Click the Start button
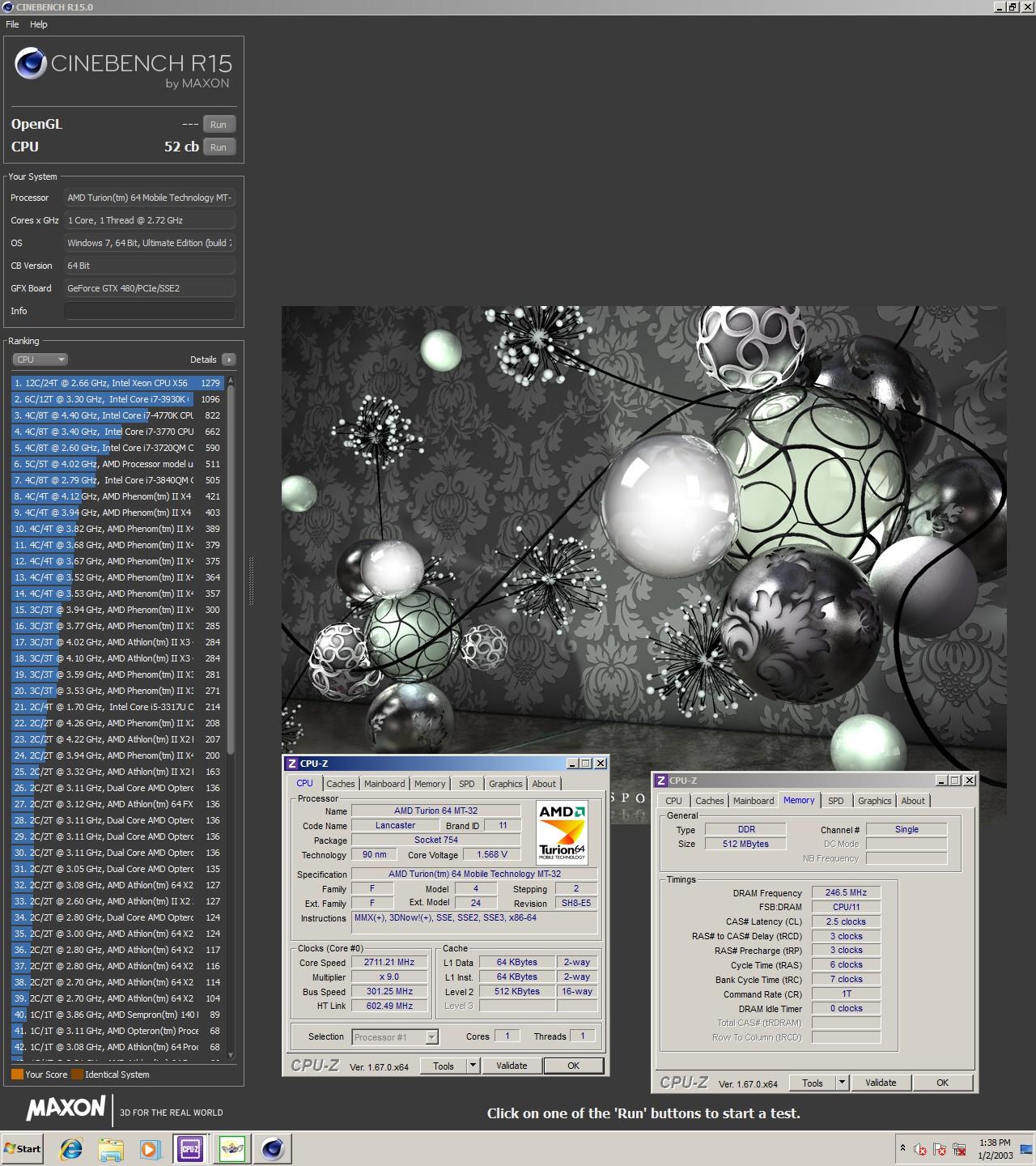1036x1166 pixels. coord(23,1148)
